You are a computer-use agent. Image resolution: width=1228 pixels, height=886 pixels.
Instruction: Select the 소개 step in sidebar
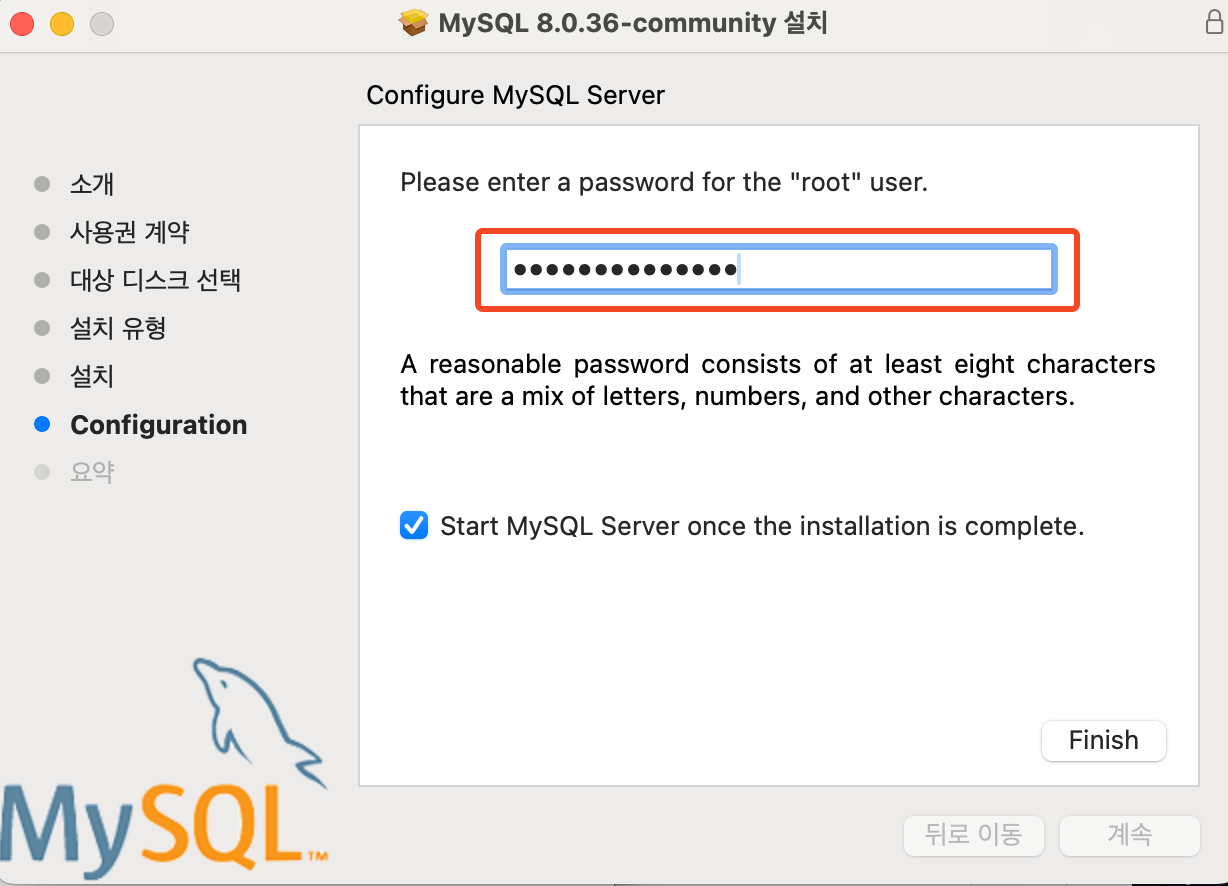(92, 184)
